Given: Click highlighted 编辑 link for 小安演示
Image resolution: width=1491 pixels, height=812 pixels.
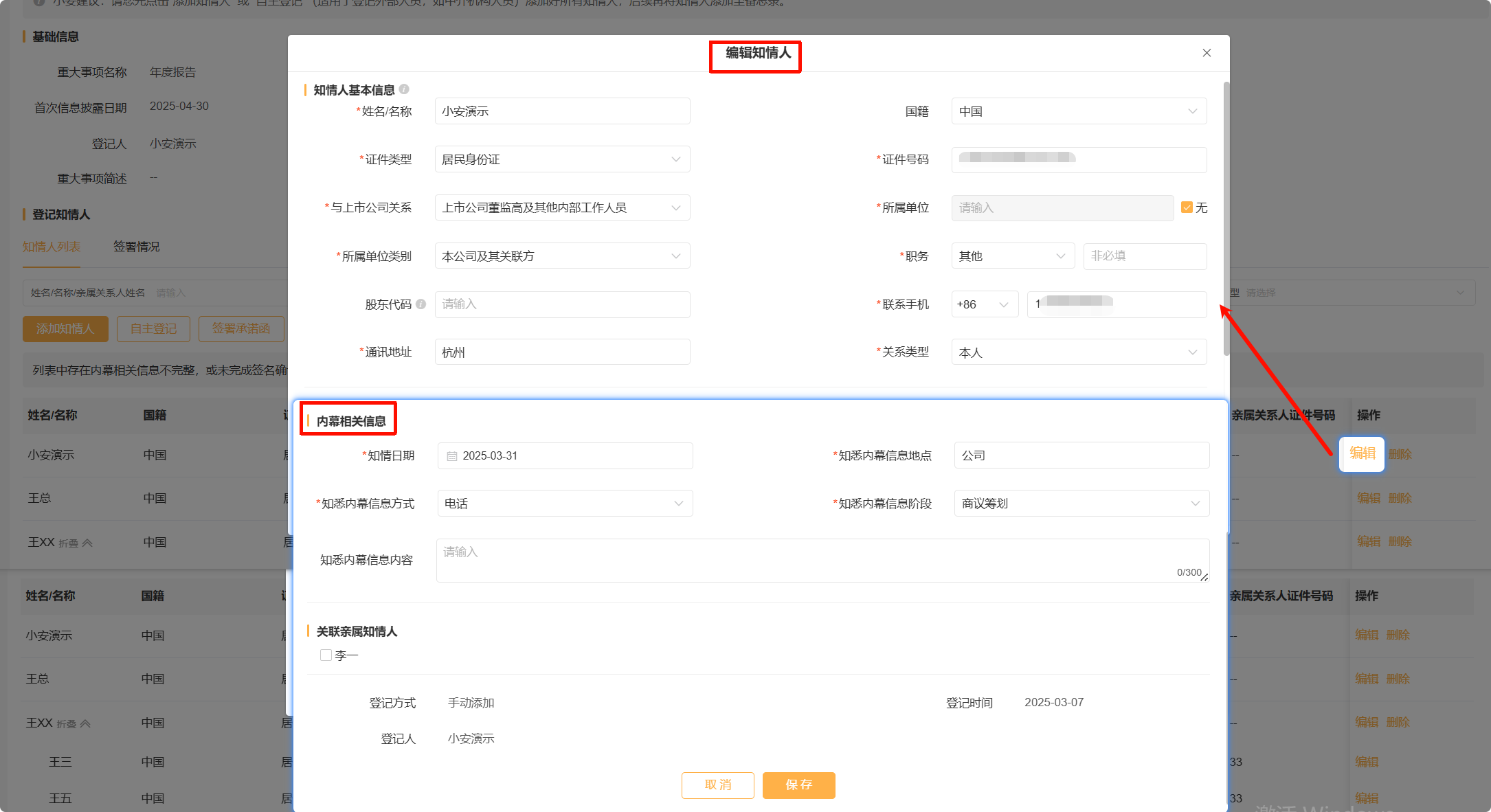Looking at the screenshot, I should (x=1362, y=453).
